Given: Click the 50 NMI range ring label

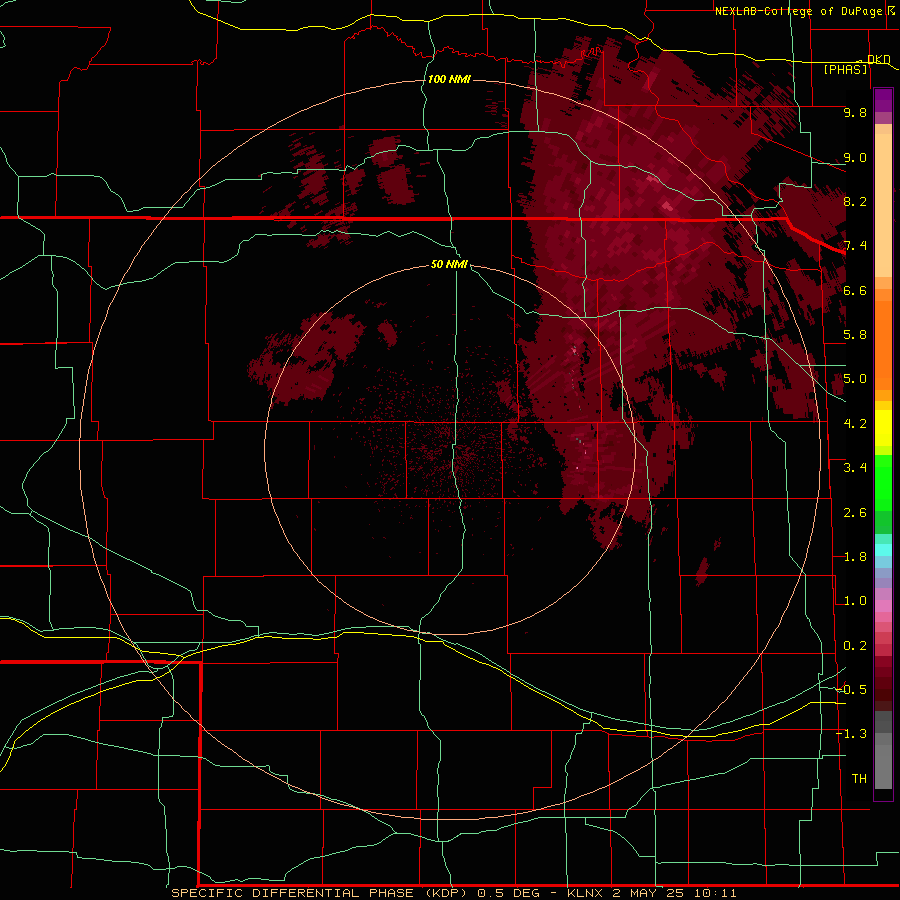Looking at the screenshot, I should point(449,264).
